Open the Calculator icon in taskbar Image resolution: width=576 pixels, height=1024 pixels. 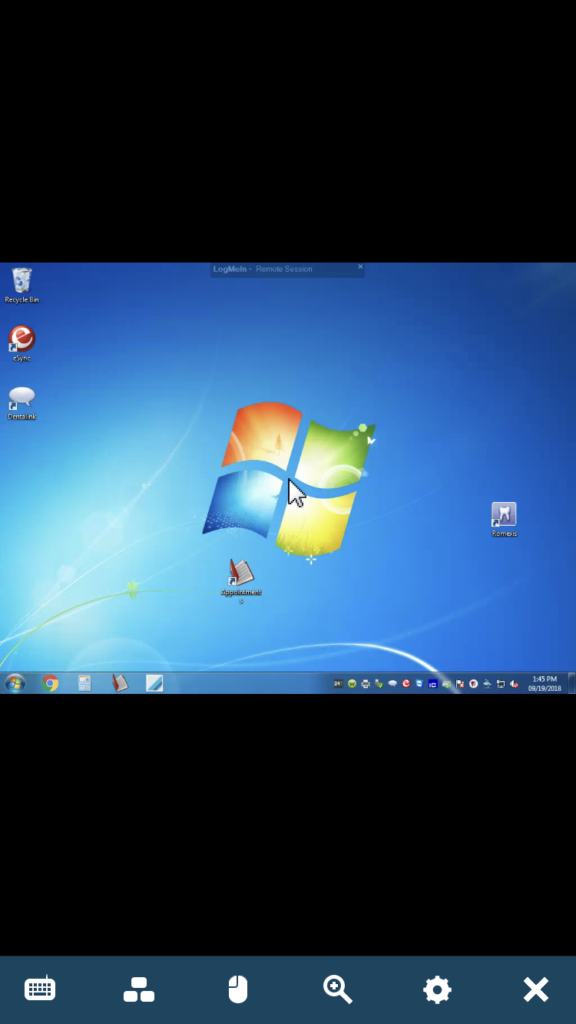(85, 683)
